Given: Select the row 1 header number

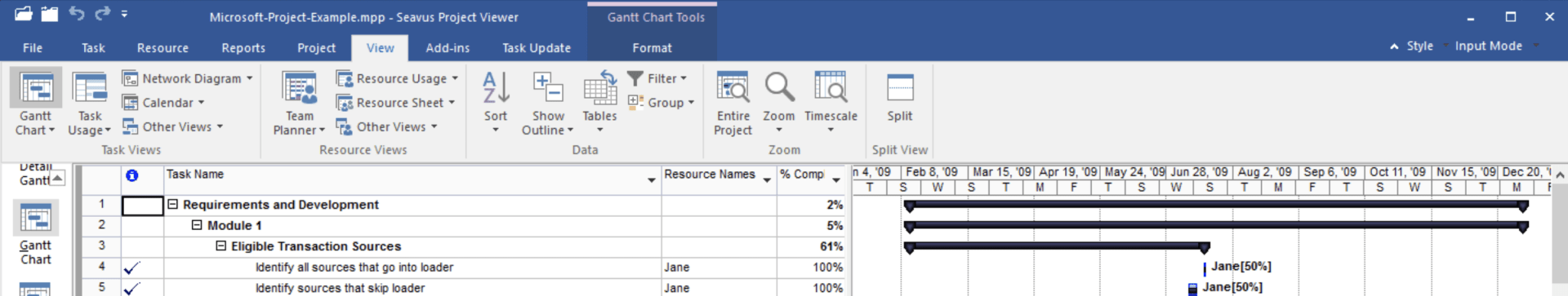Looking at the screenshot, I should [x=102, y=205].
